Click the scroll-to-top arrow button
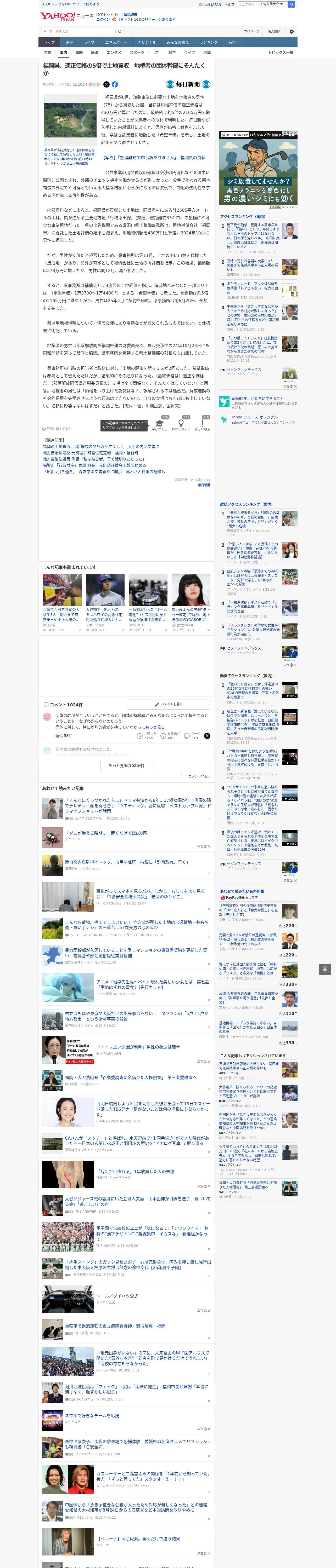The height and width of the screenshot is (1568, 336). [325, 969]
